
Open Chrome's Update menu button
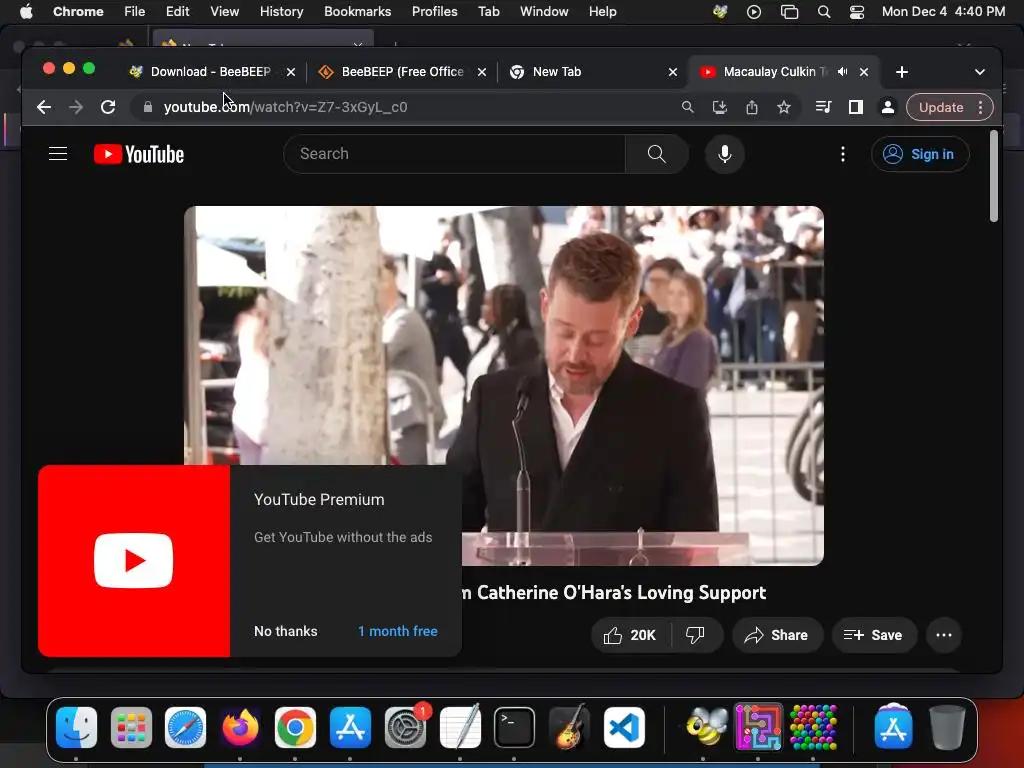[x=950, y=107]
